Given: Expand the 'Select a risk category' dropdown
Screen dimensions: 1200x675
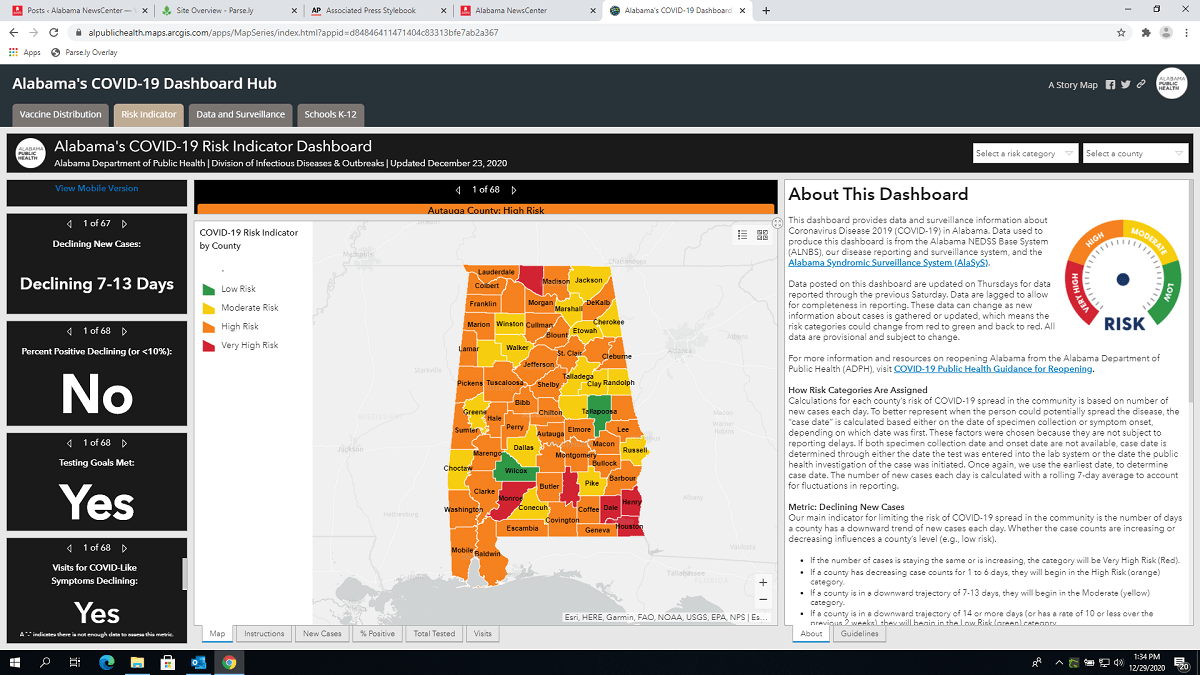Looking at the screenshot, I should 1025,154.
